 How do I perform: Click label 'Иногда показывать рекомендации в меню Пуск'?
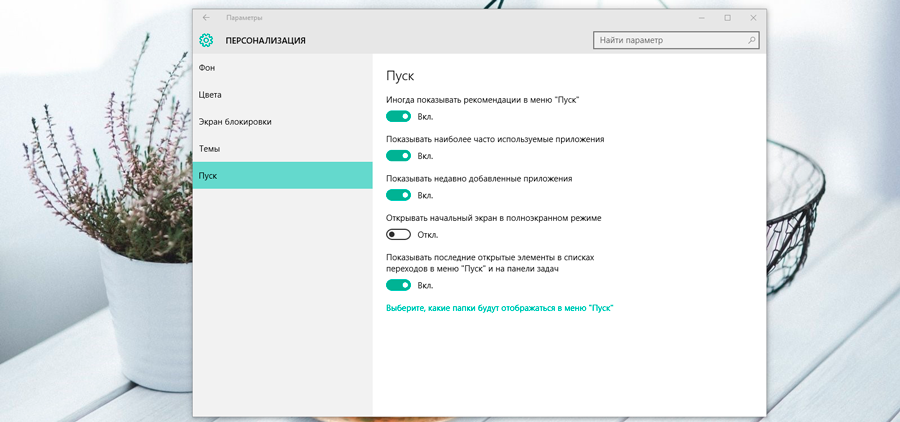pos(483,100)
